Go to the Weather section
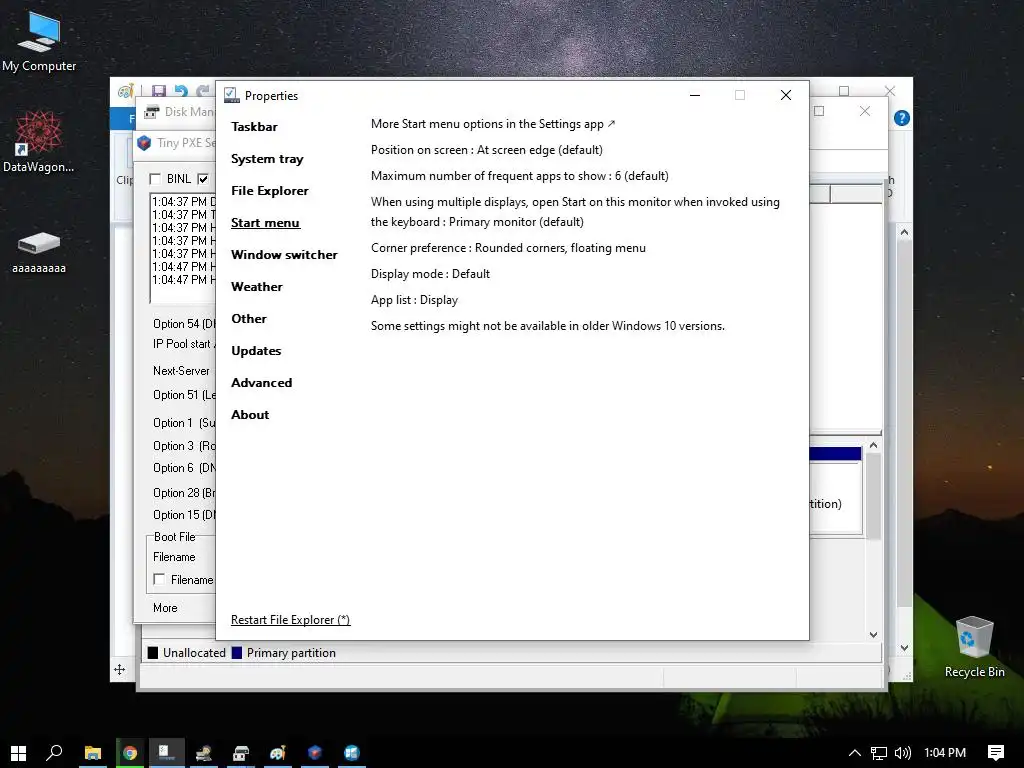 (257, 287)
